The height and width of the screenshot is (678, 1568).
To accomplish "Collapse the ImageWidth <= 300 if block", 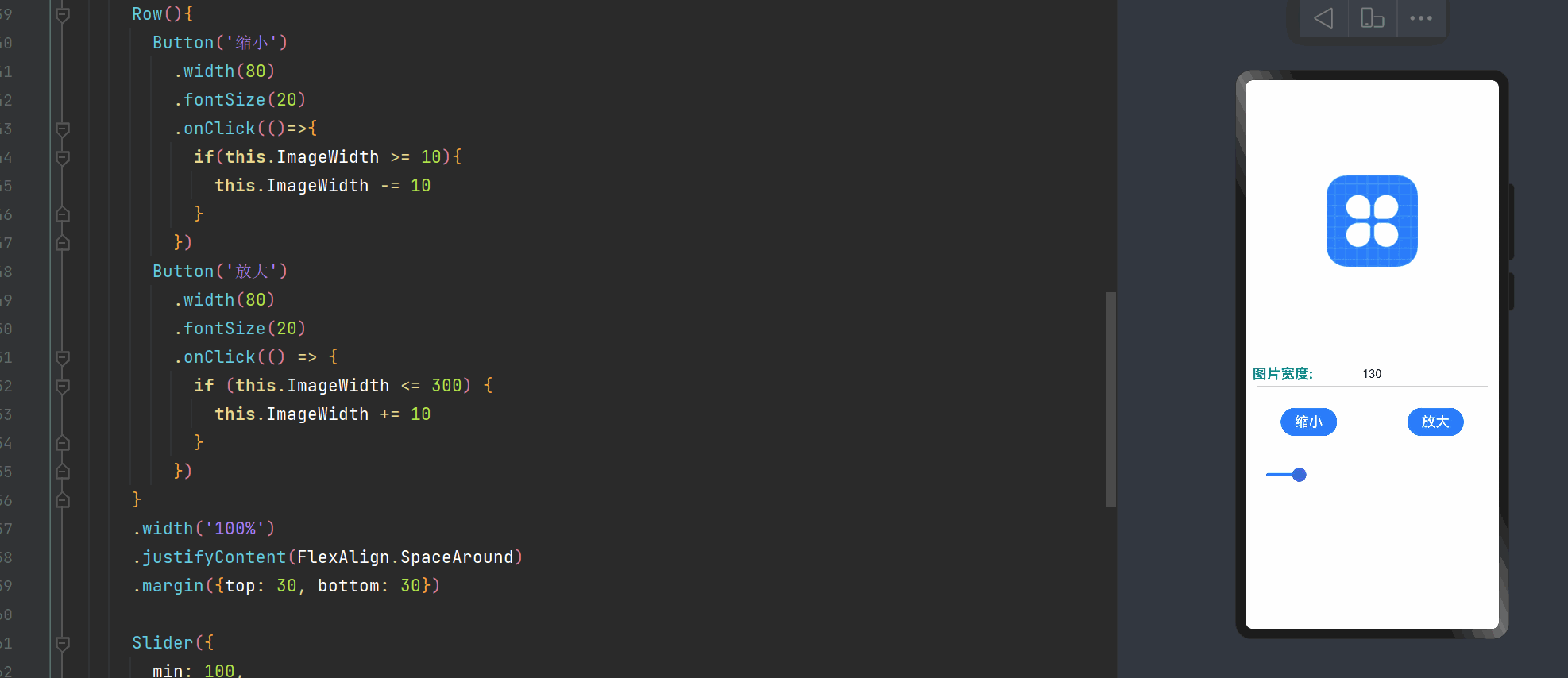I will point(63,386).
